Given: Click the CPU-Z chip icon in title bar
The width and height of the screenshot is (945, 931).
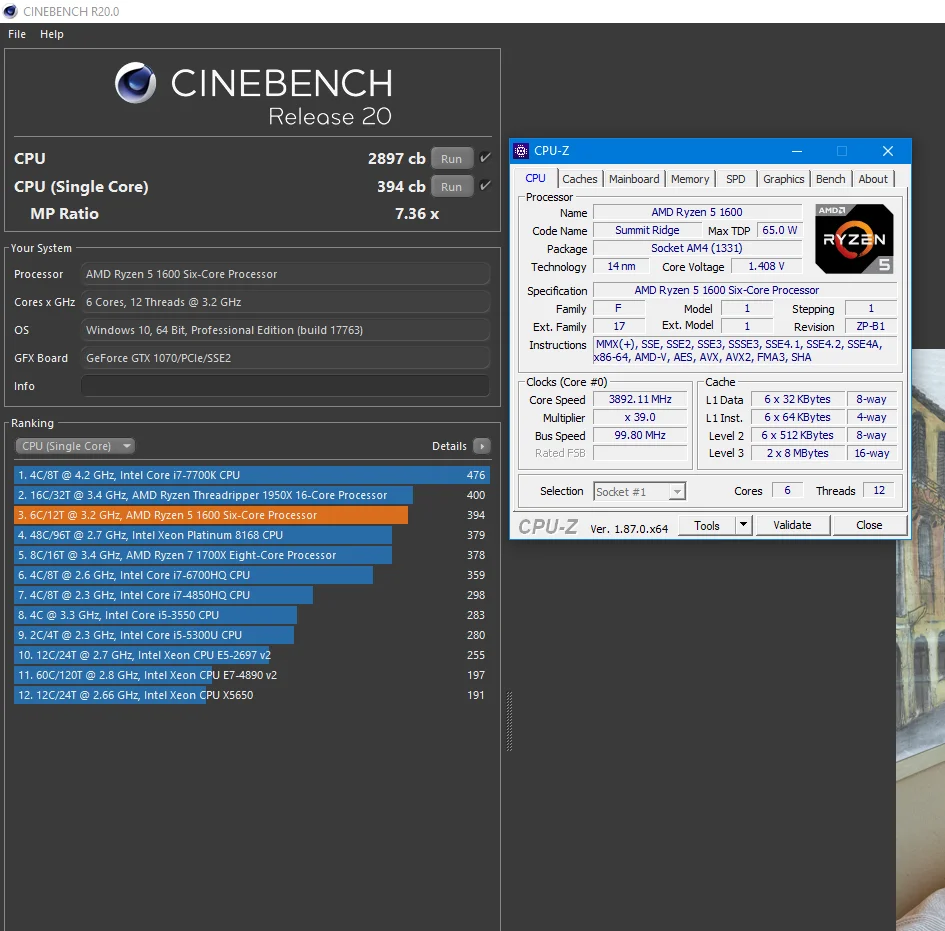Looking at the screenshot, I should click(521, 151).
